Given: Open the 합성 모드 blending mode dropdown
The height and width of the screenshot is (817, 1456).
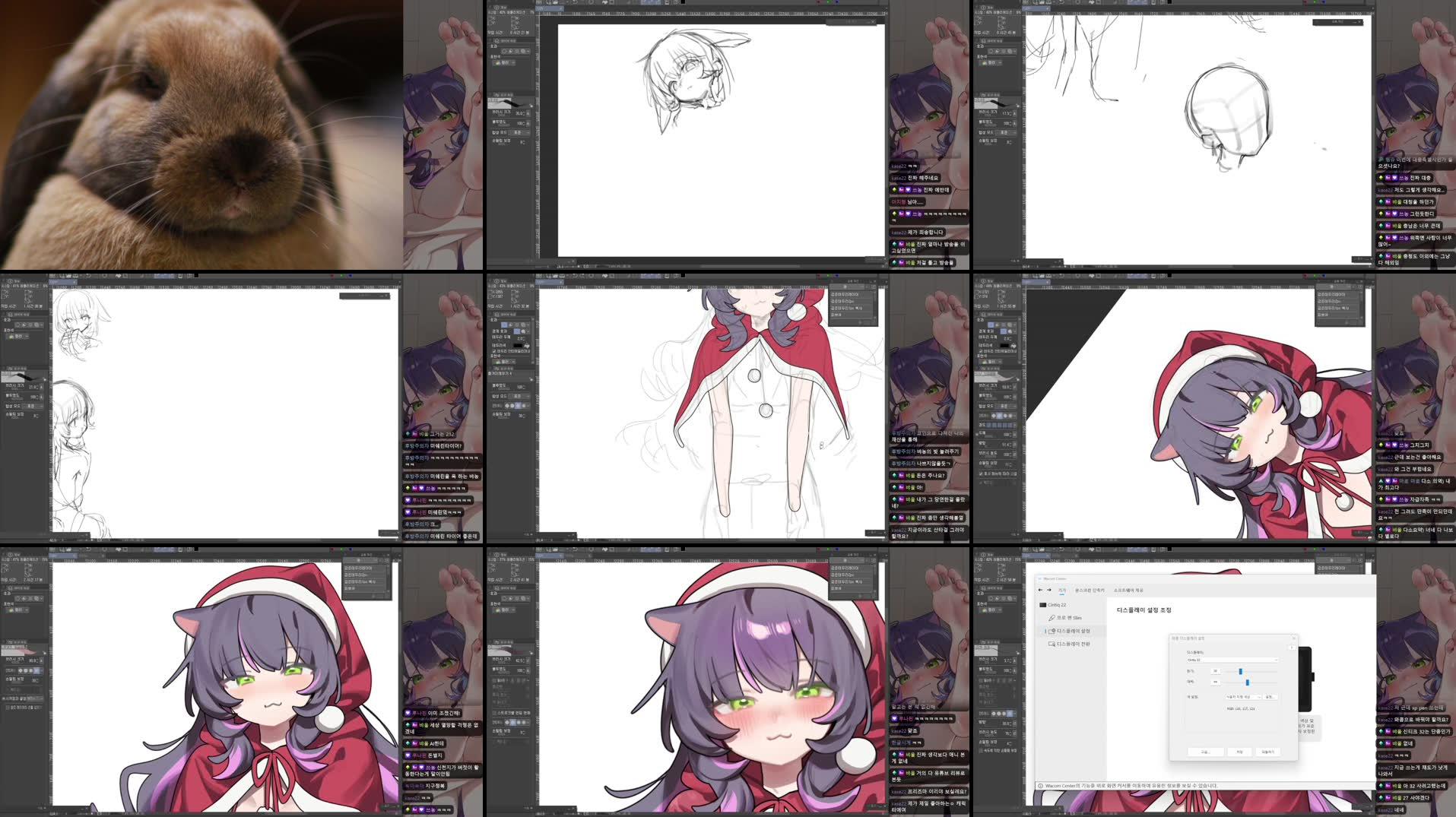Looking at the screenshot, I should [x=1007, y=405].
